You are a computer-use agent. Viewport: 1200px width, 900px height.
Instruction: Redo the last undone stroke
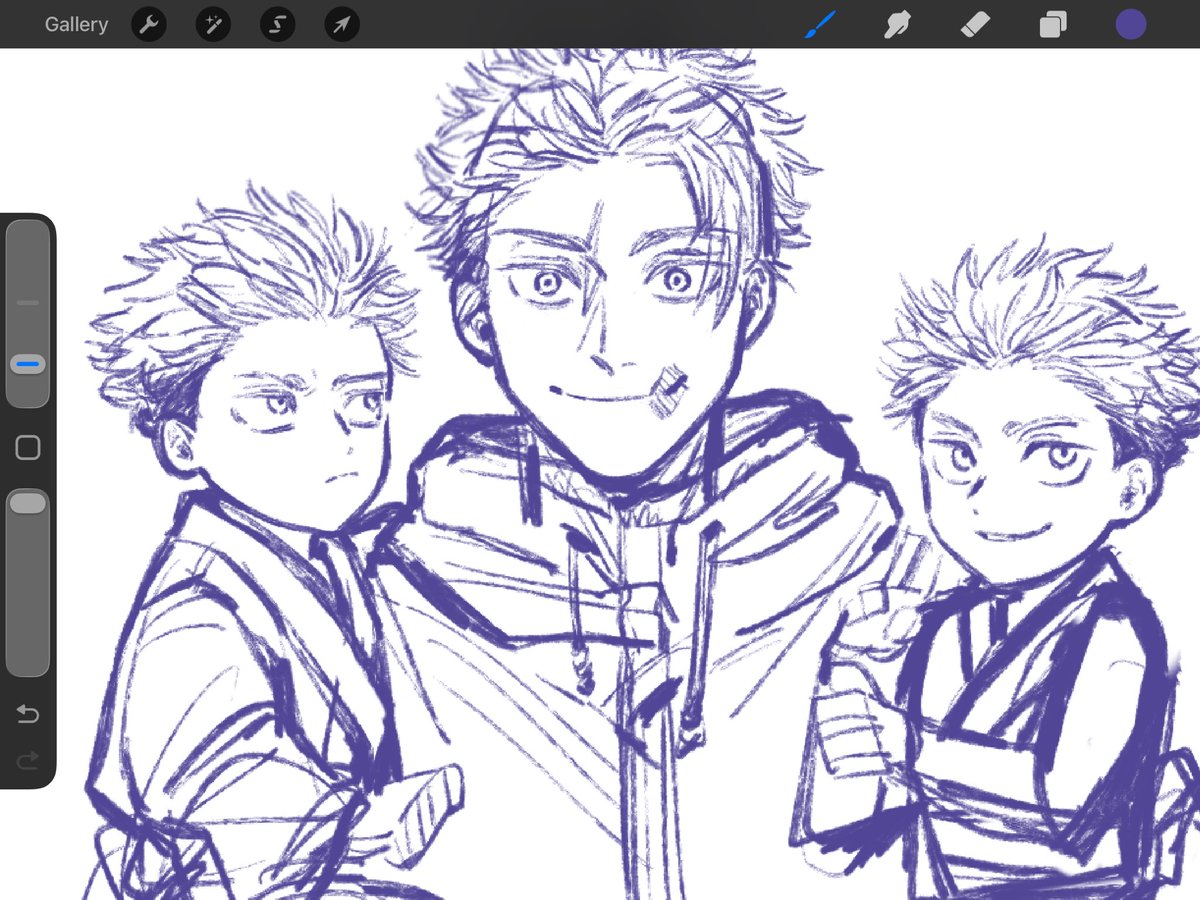coord(28,760)
